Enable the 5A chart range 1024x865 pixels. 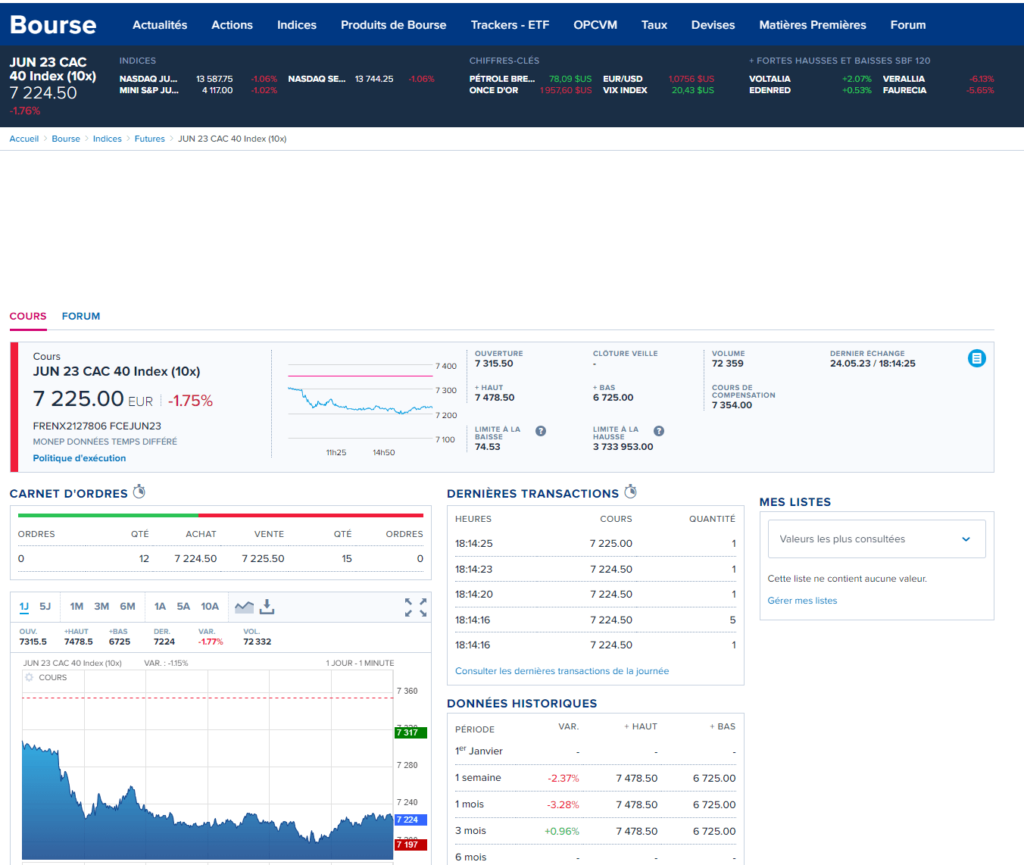[184, 606]
